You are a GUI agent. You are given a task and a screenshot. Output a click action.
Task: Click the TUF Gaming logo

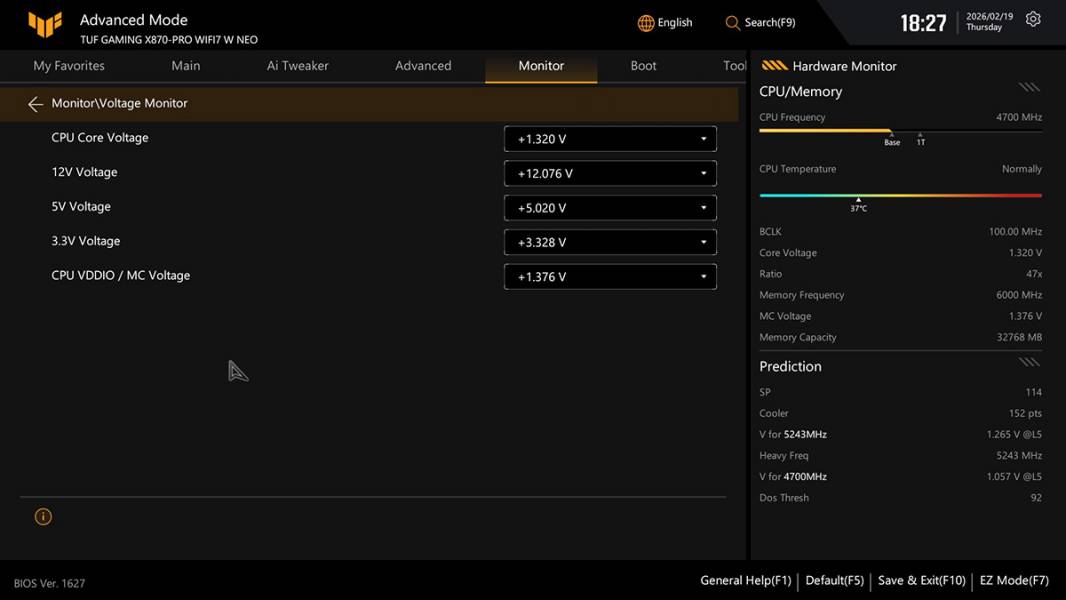click(45, 25)
